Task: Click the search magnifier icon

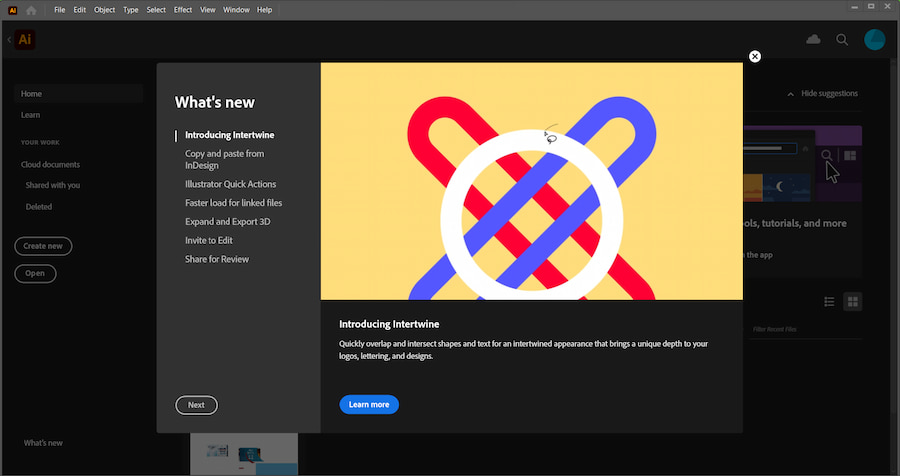Action: [842, 39]
